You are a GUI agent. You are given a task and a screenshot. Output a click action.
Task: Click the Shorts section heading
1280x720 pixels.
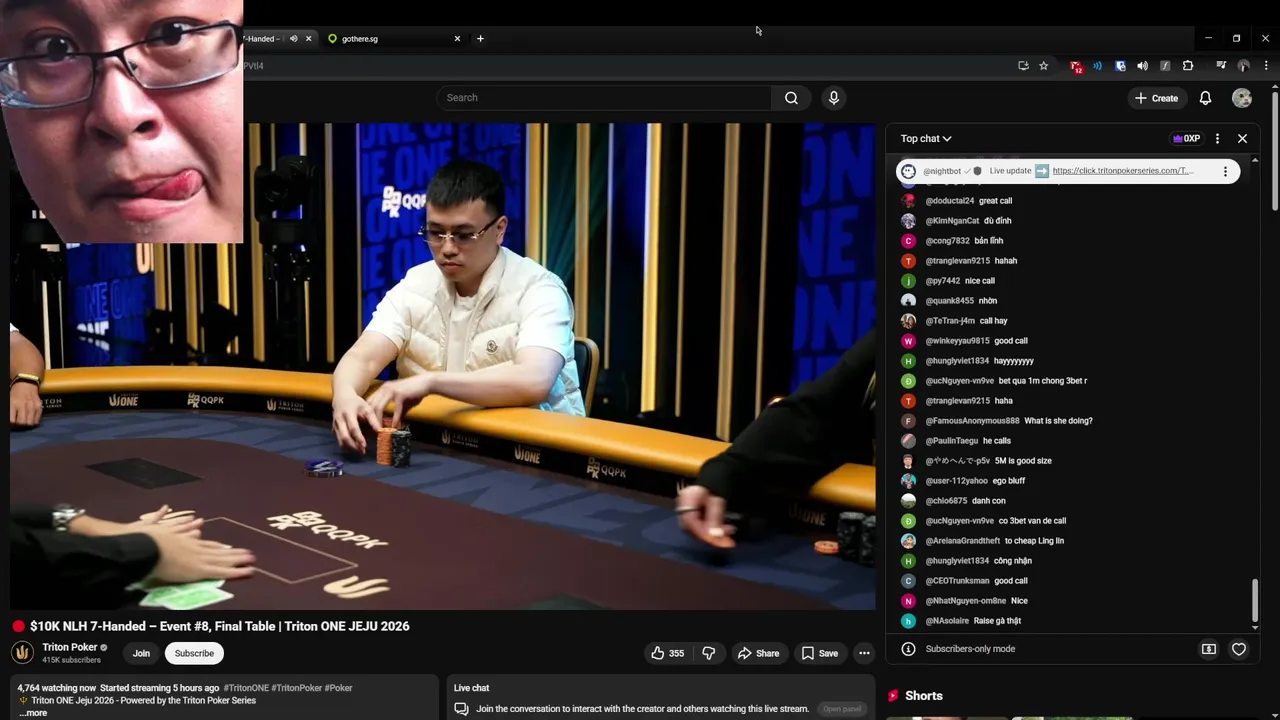(x=924, y=696)
